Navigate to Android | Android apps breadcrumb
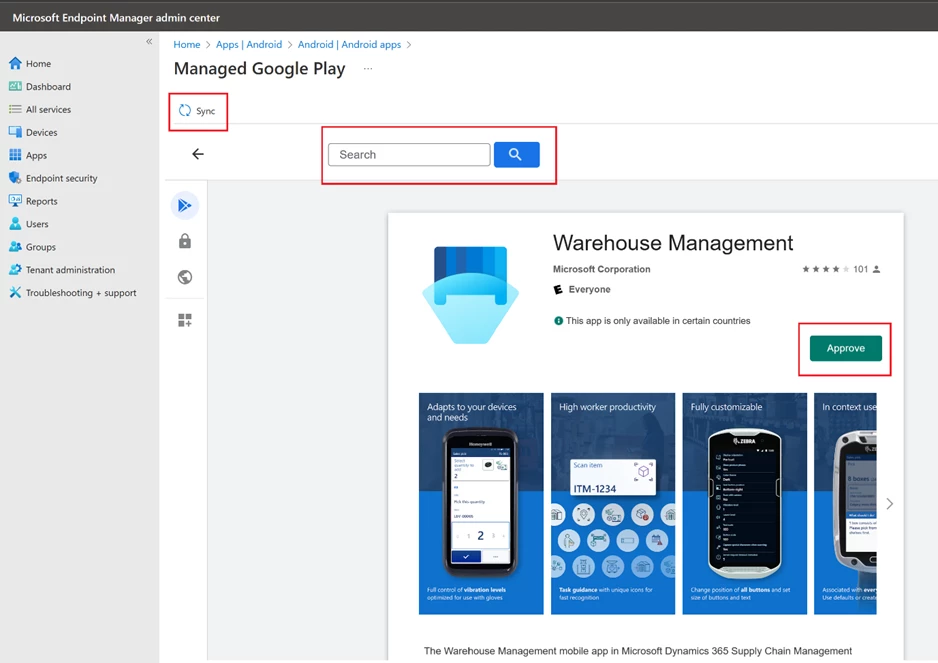This screenshot has height=663, width=938. 350,44
